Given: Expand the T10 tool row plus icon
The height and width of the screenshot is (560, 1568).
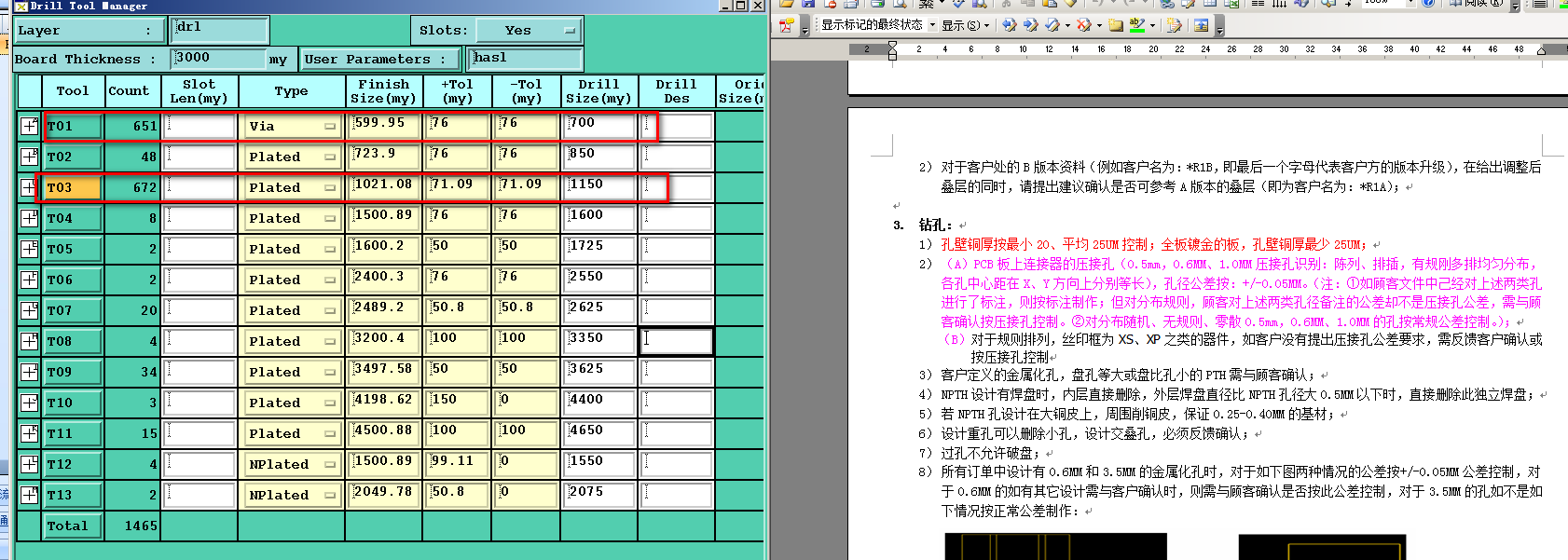Looking at the screenshot, I should click(29, 403).
